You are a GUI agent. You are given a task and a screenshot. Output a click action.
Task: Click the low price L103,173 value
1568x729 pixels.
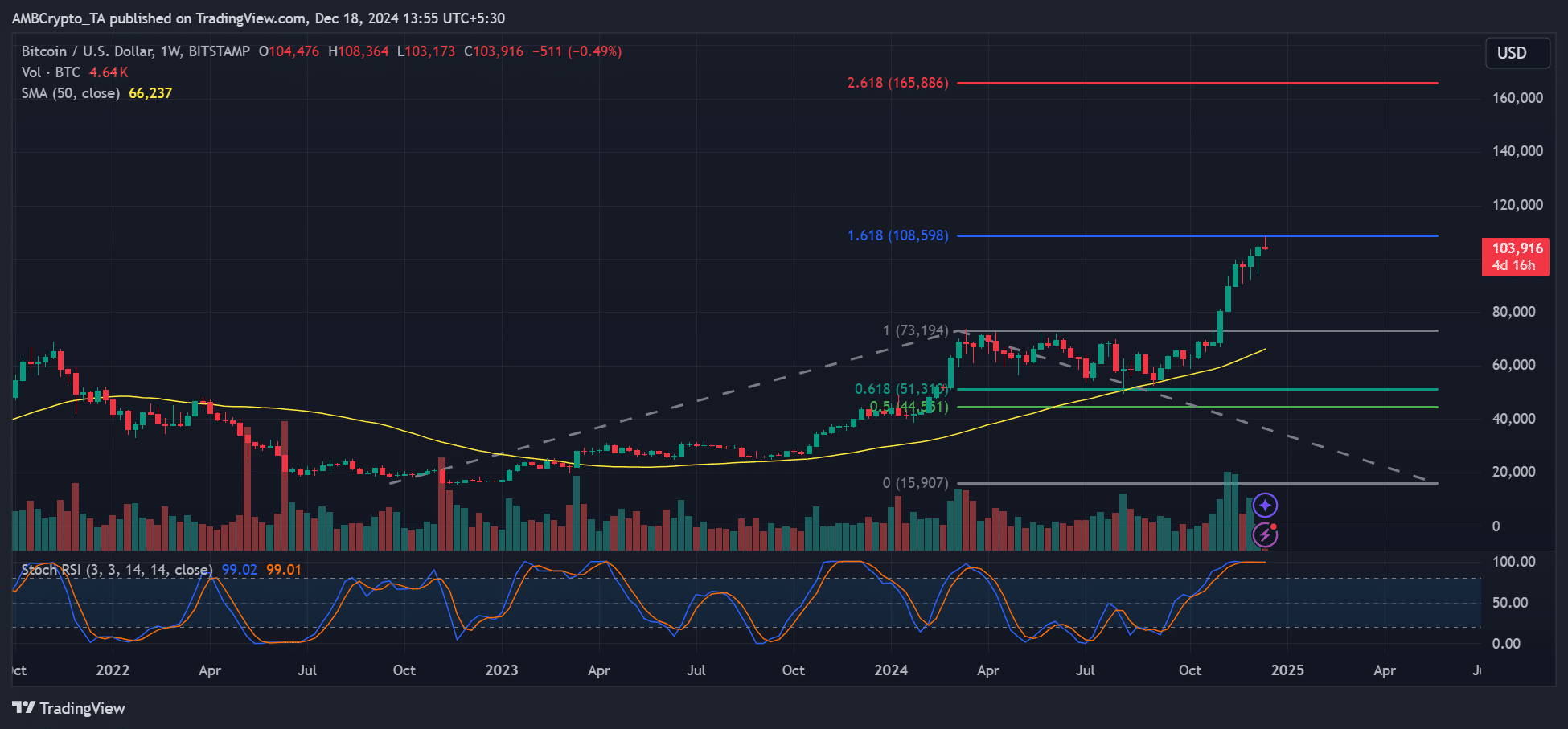coord(426,51)
